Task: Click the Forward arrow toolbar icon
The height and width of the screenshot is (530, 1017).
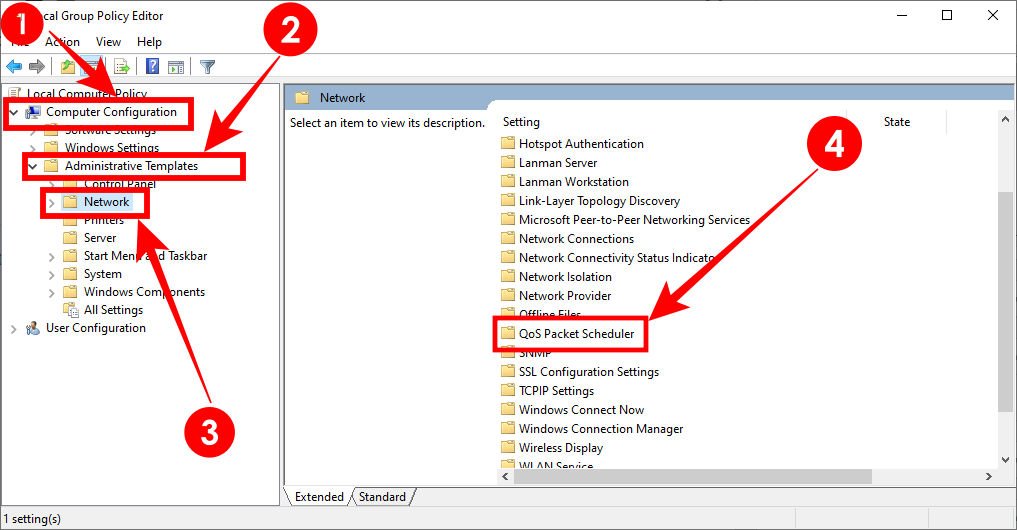Action: pyautogui.click(x=37, y=66)
